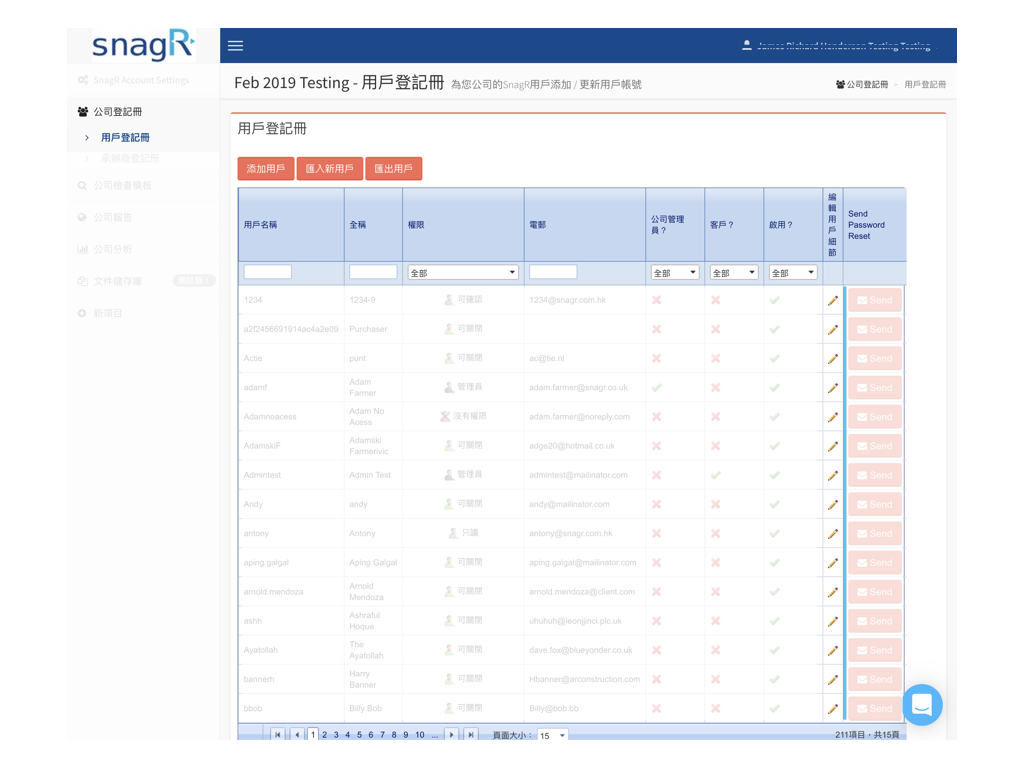
Task: Open the 啟用 filter dropdown
Action: (793, 272)
